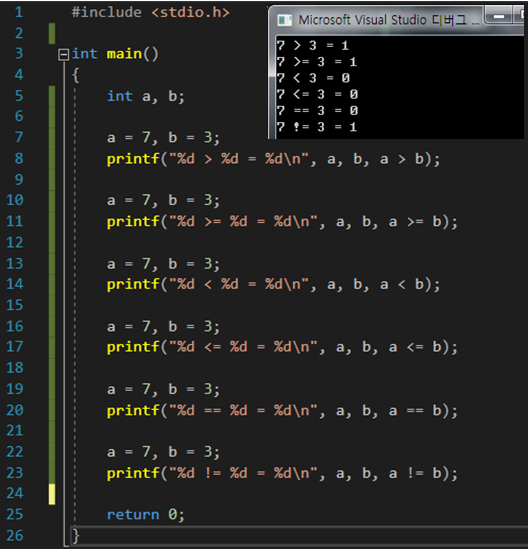The height and width of the screenshot is (549, 528).
Task: Click the console window app icon
Action: [284, 20]
